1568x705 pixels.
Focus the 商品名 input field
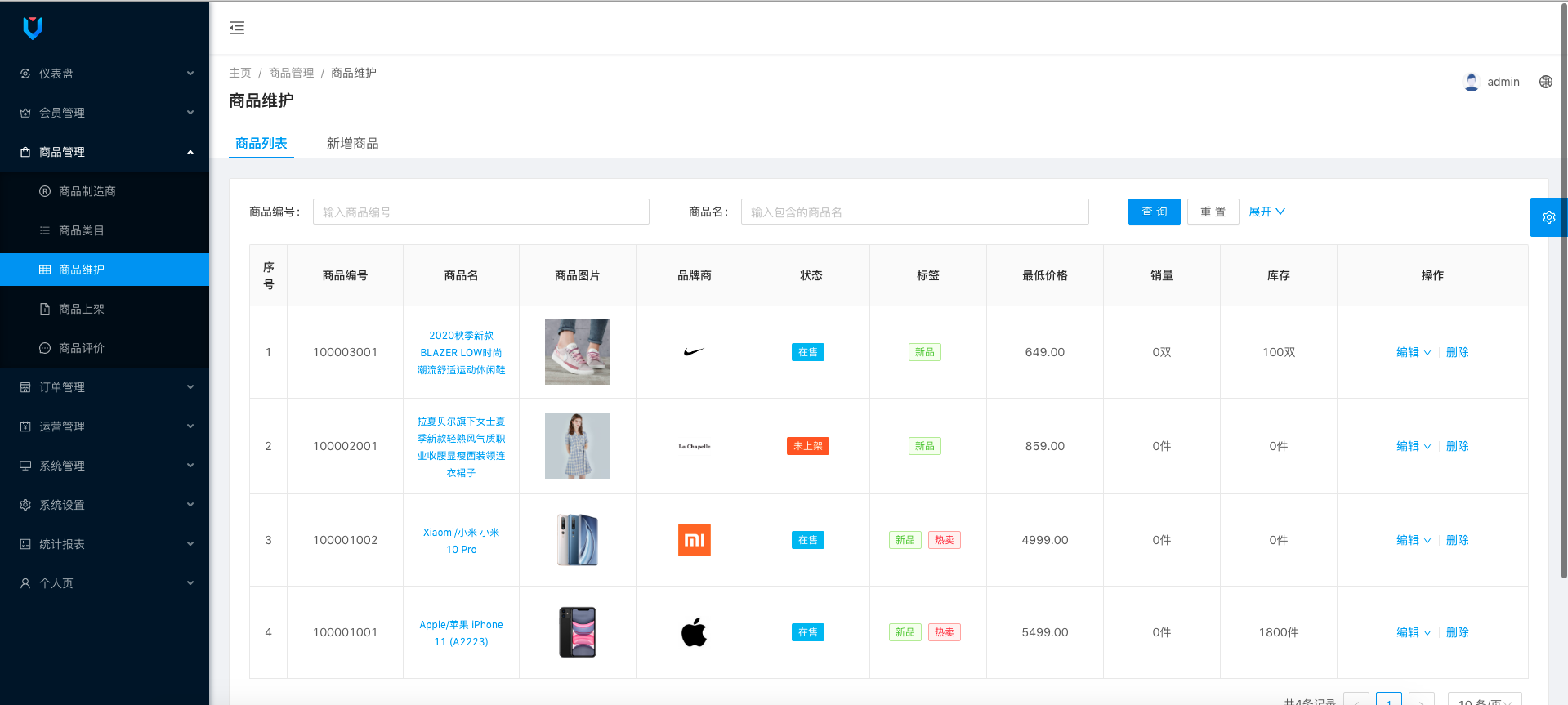point(915,212)
